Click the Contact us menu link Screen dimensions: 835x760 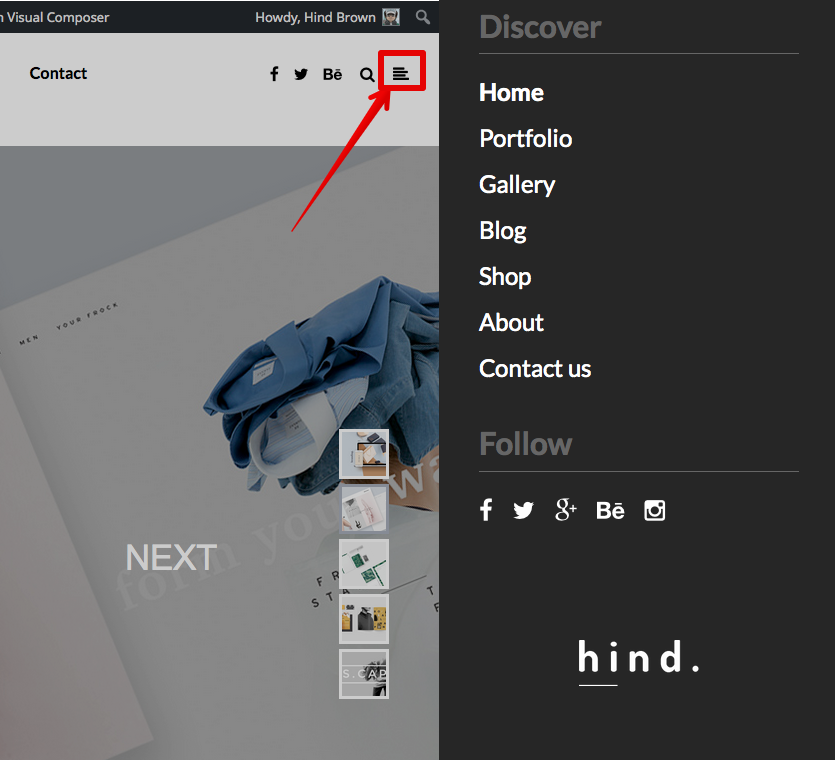(535, 368)
